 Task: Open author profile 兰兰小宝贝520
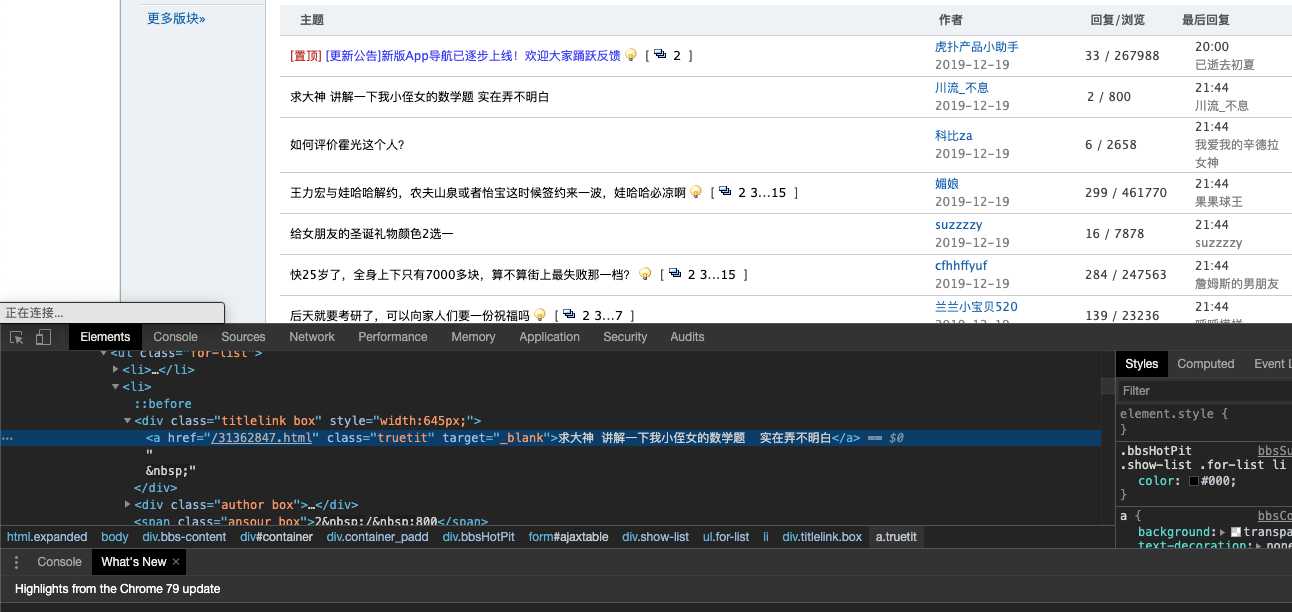tap(976, 307)
